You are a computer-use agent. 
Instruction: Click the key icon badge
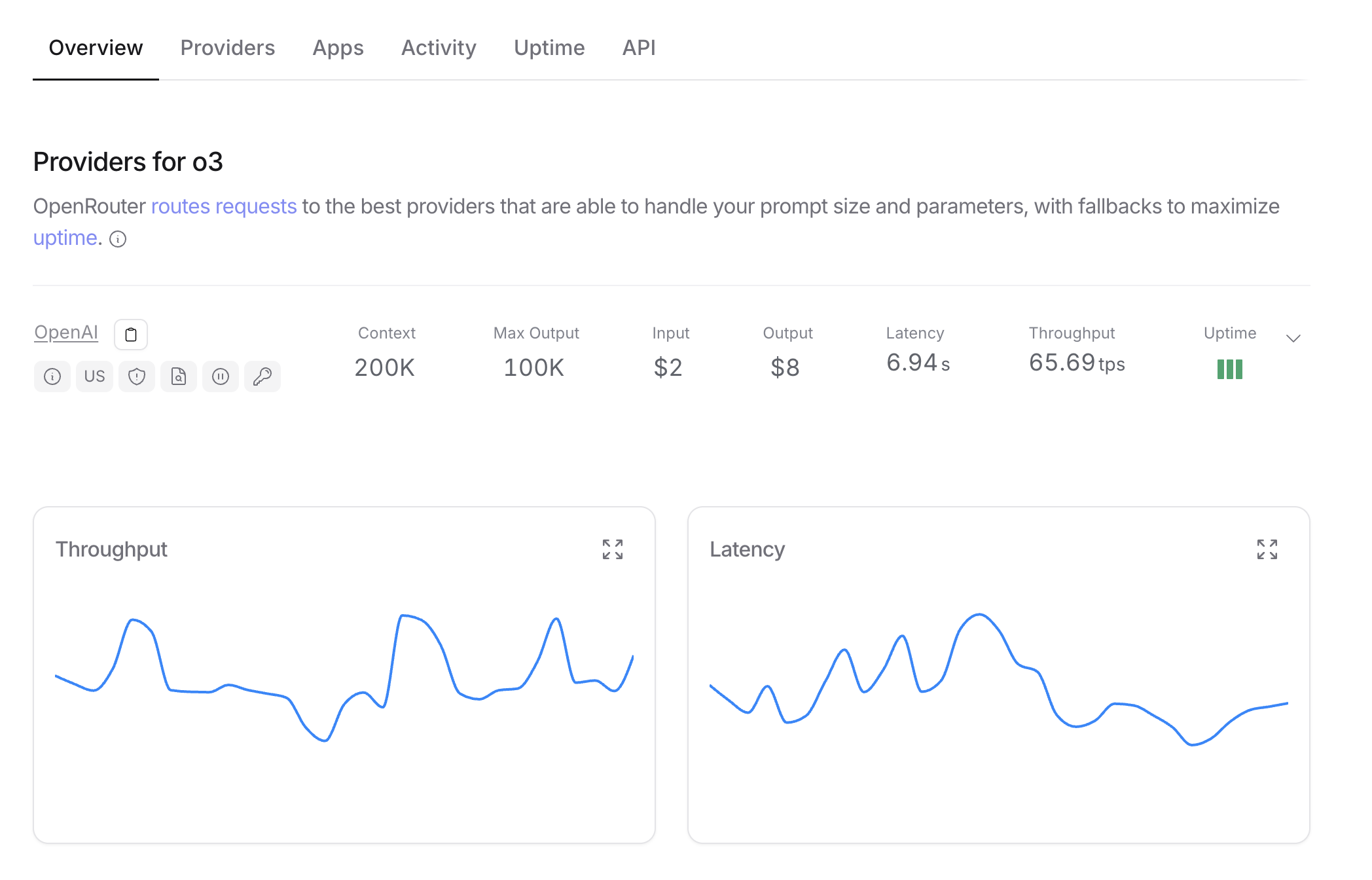pos(262,376)
